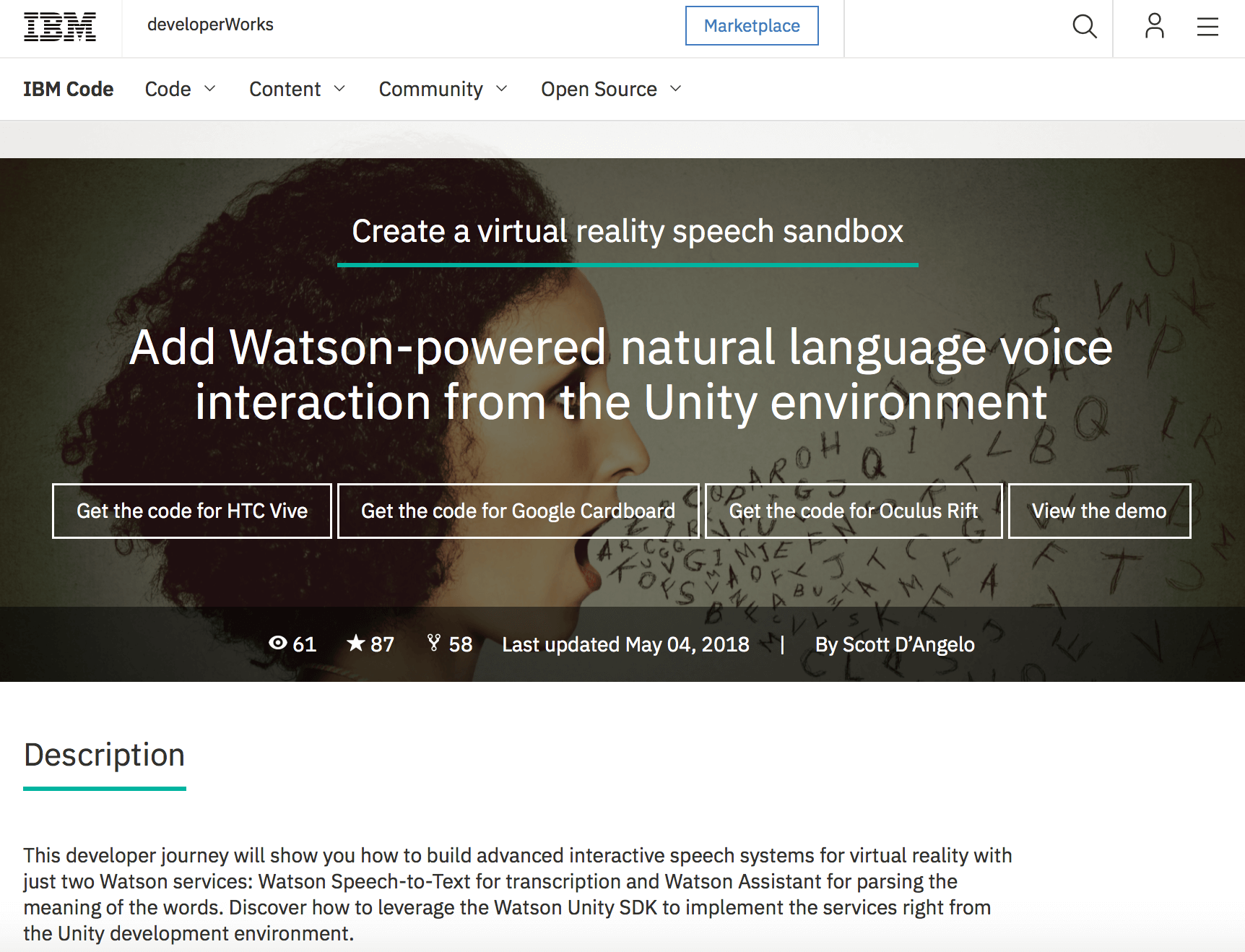Open the Community menu item
The width and height of the screenshot is (1245, 952).
coord(431,89)
